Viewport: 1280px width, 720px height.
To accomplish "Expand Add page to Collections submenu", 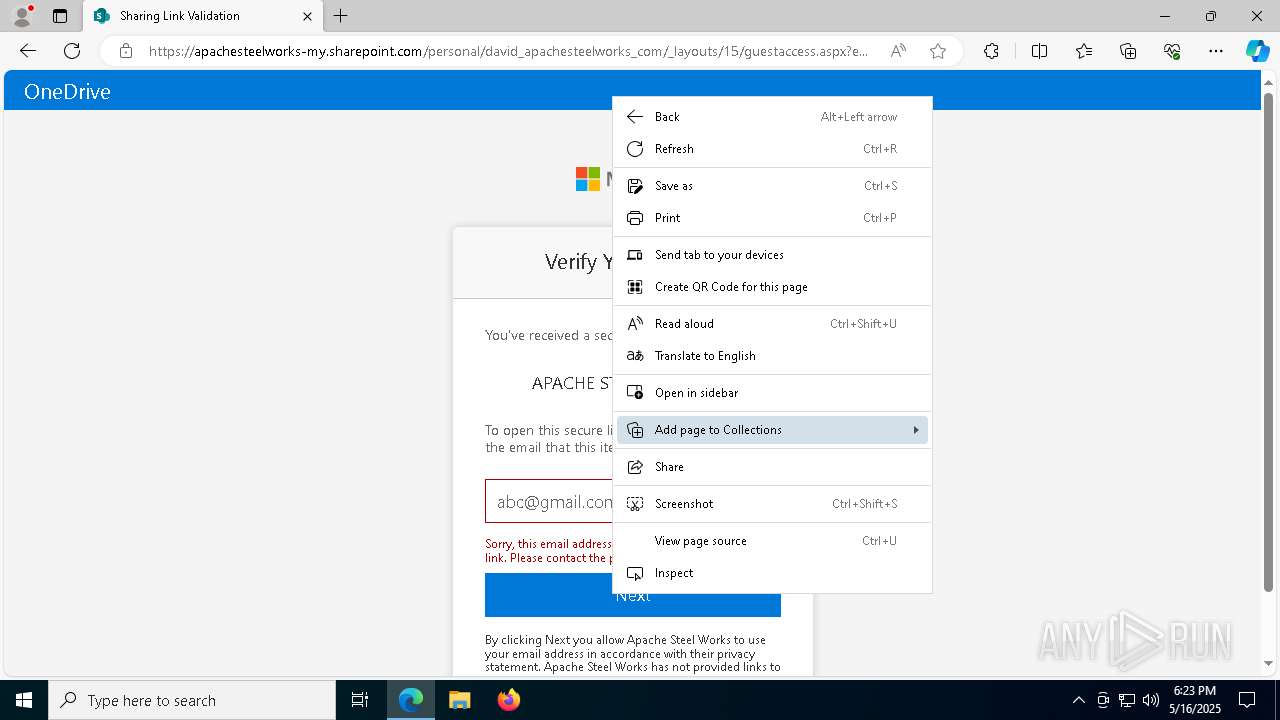I will click(772, 430).
